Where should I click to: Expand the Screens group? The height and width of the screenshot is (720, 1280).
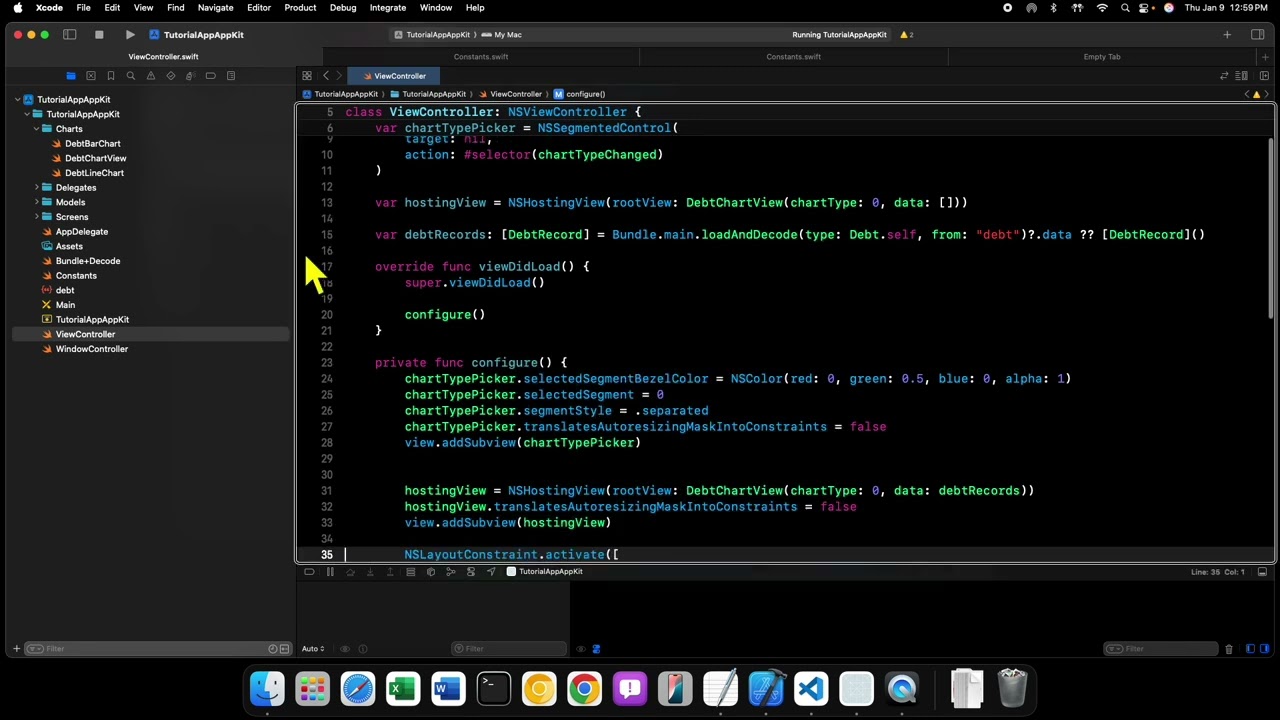(x=37, y=217)
